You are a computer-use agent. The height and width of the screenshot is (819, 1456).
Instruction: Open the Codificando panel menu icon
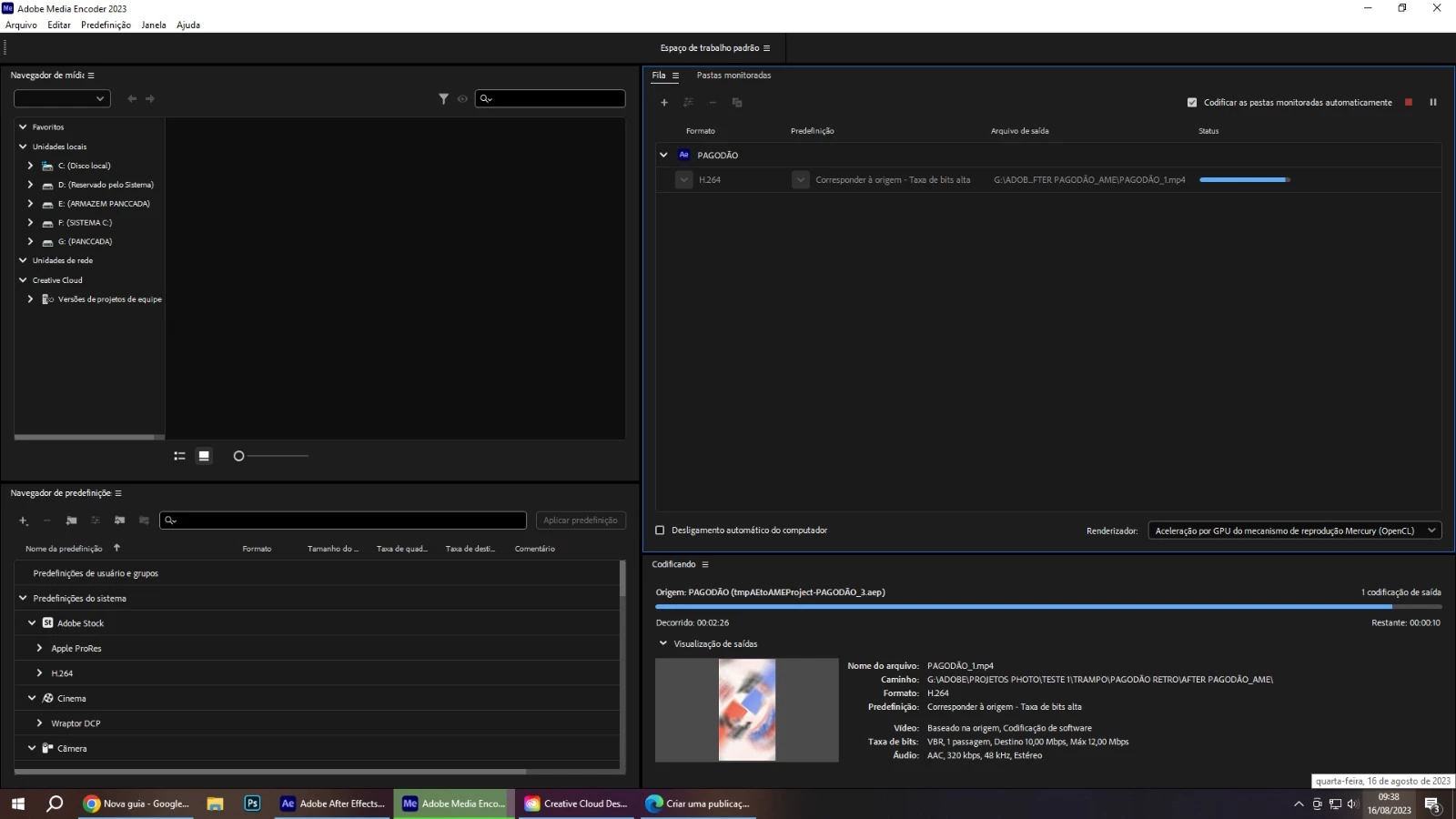(x=704, y=564)
